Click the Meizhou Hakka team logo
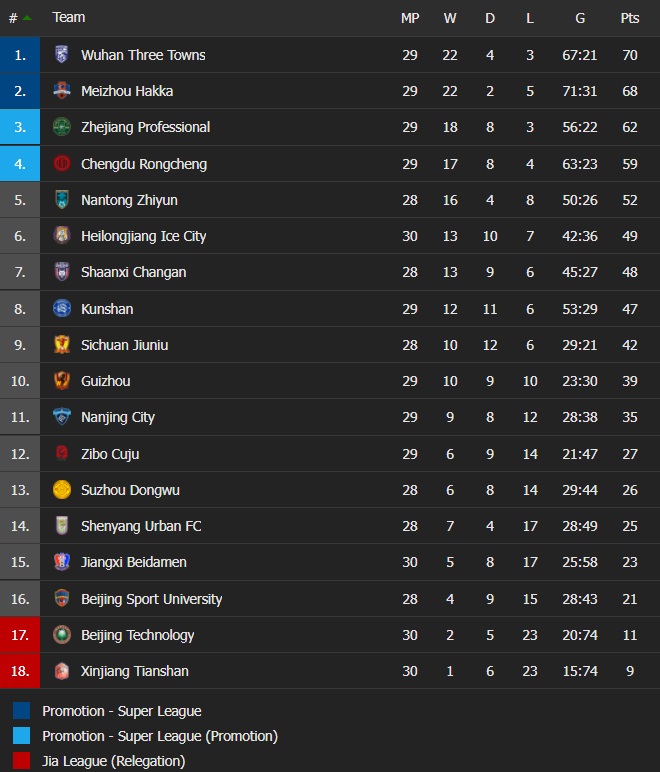Screen dimensions: 660x772 point(62,91)
